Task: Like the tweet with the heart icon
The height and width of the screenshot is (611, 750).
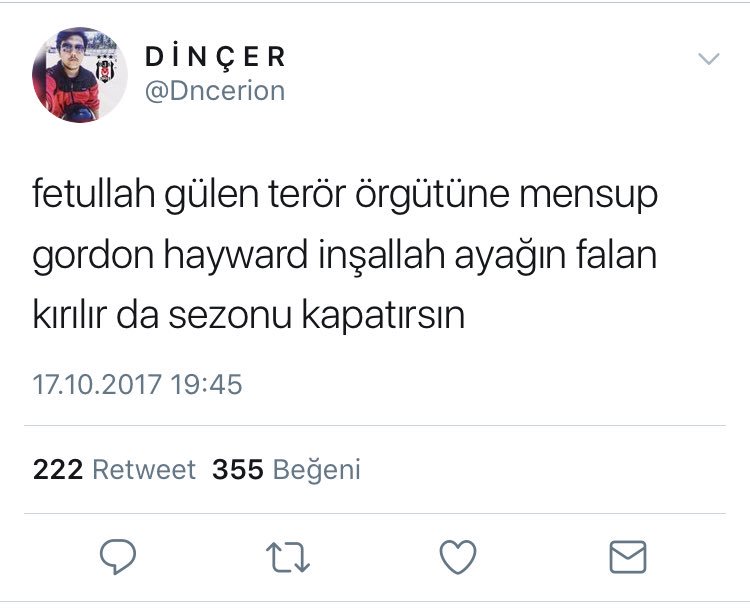Action: click(458, 557)
